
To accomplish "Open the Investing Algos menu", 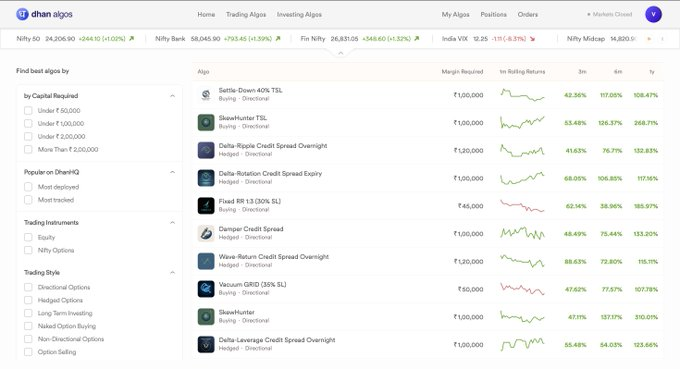I will tap(299, 14).
